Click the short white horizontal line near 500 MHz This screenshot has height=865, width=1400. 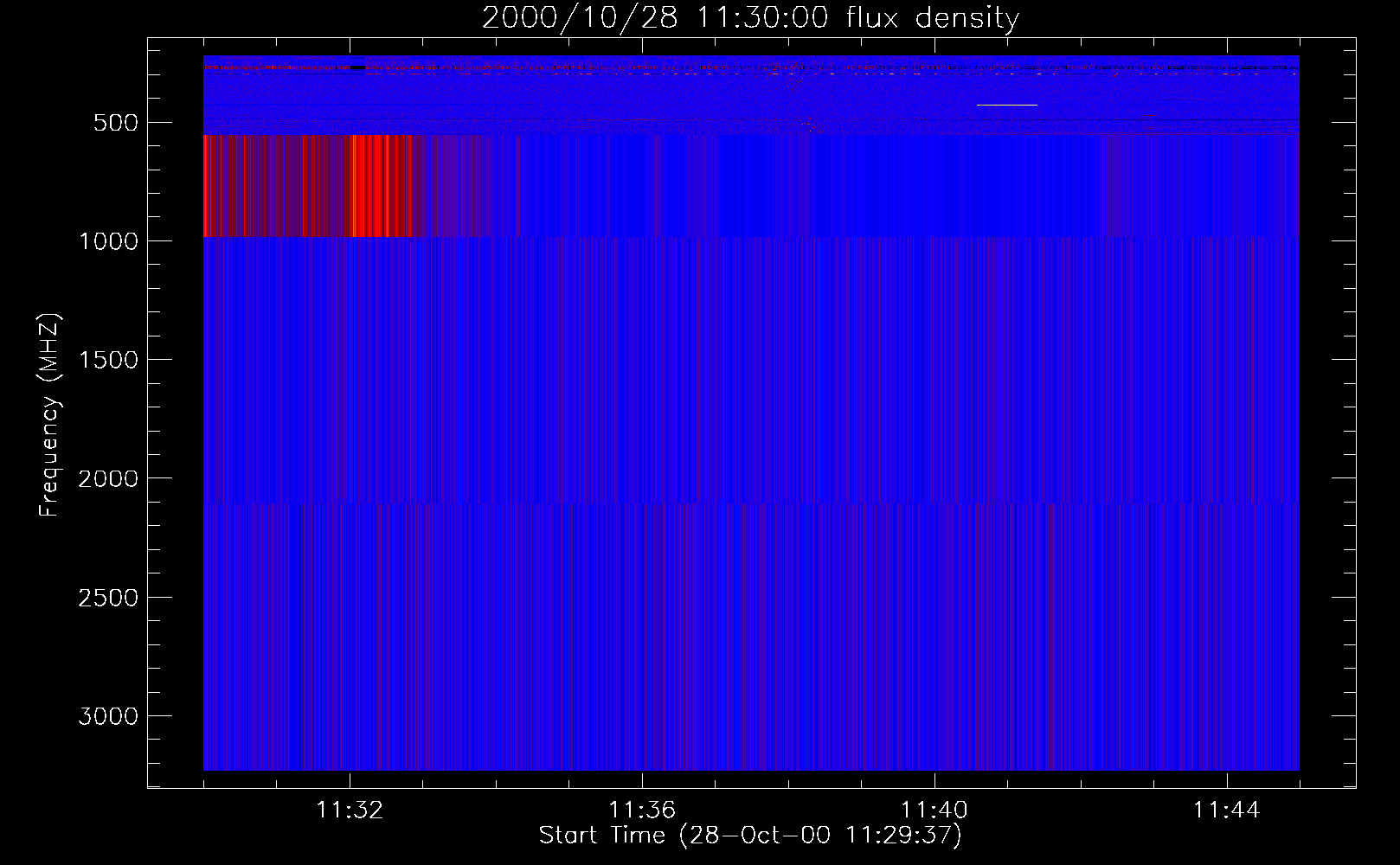coord(1006,105)
